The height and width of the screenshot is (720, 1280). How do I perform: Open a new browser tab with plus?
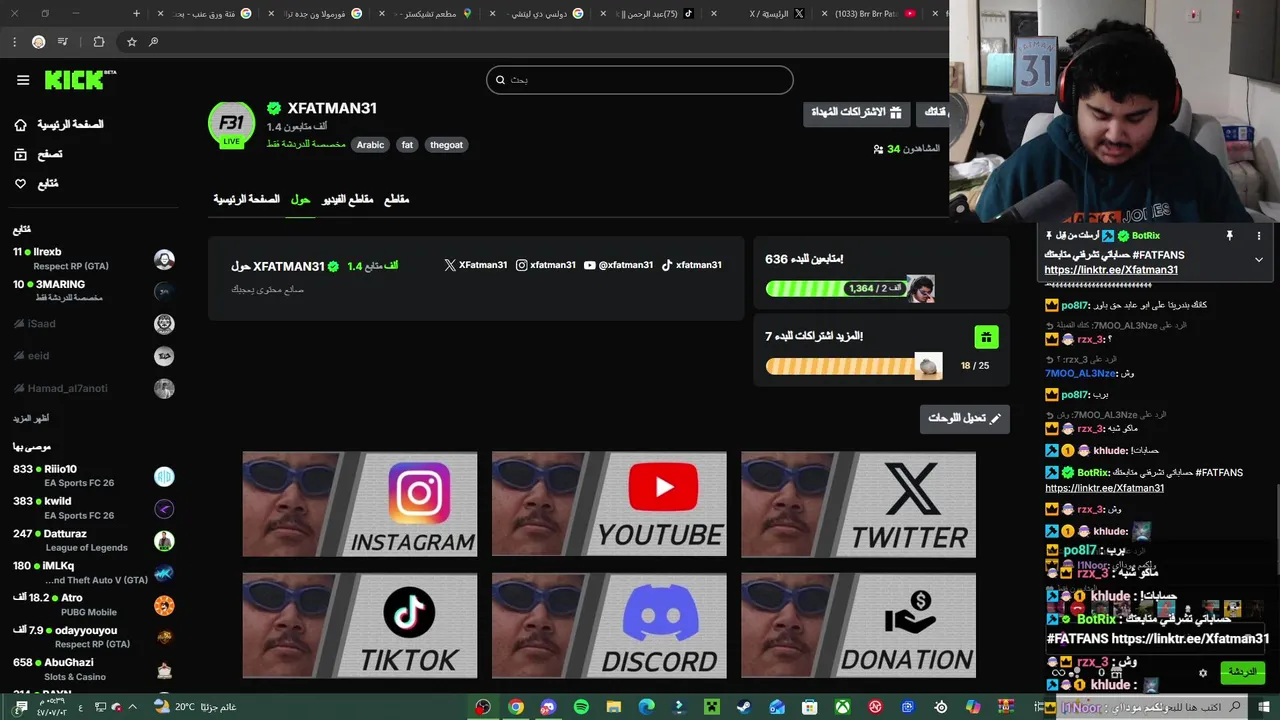[x=137, y=14]
